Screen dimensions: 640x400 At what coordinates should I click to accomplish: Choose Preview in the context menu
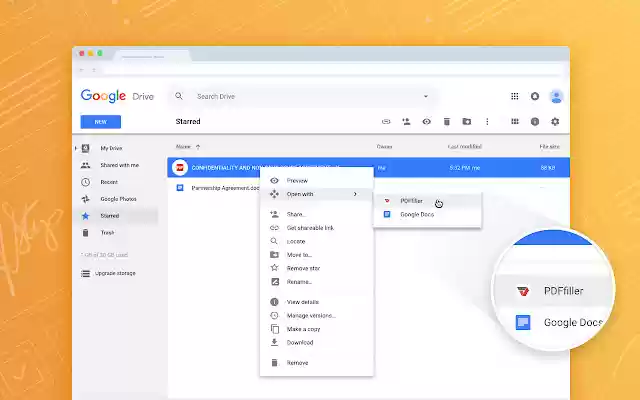coord(316,180)
